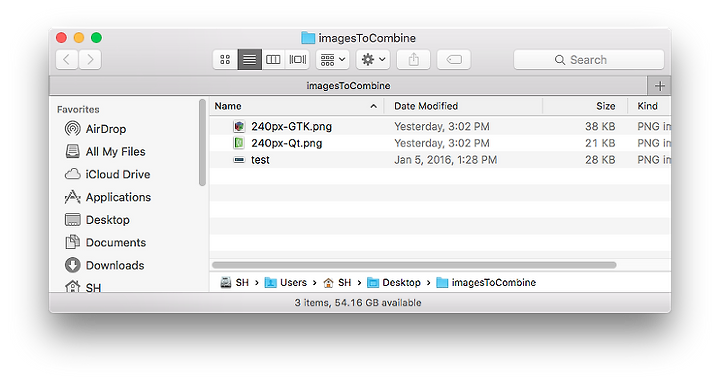720x383 pixels.
Task: Click into the Search field
Action: coord(589,60)
